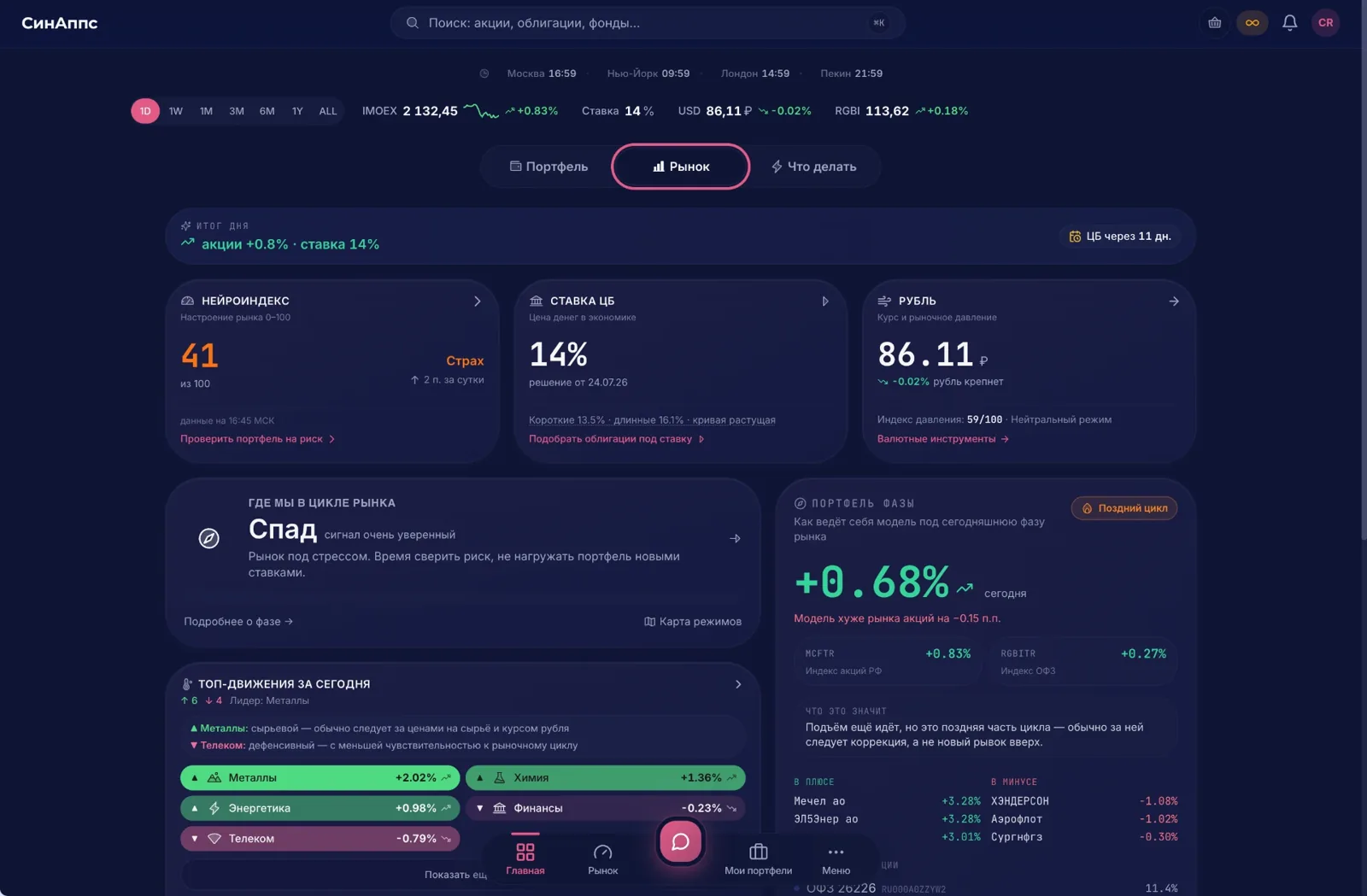The image size is (1367, 896).
Task: Click the Портфель фазы header icon
Action: click(801, 504)
